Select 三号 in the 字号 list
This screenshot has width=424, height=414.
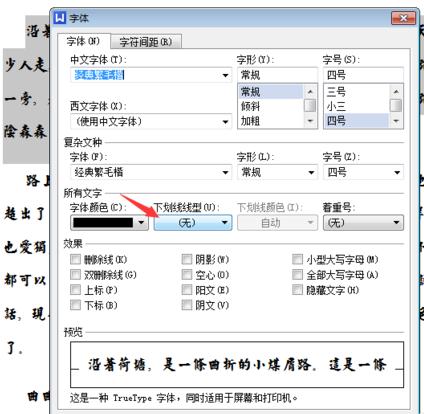(x=356, y=91)
